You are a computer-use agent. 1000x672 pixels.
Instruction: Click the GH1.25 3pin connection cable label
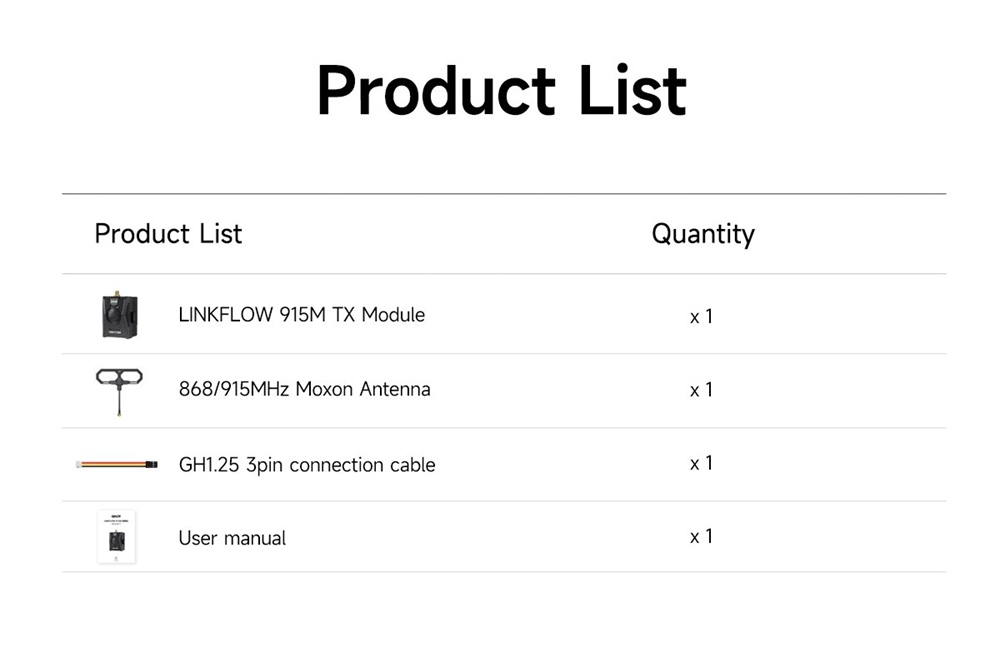(306, 465)
